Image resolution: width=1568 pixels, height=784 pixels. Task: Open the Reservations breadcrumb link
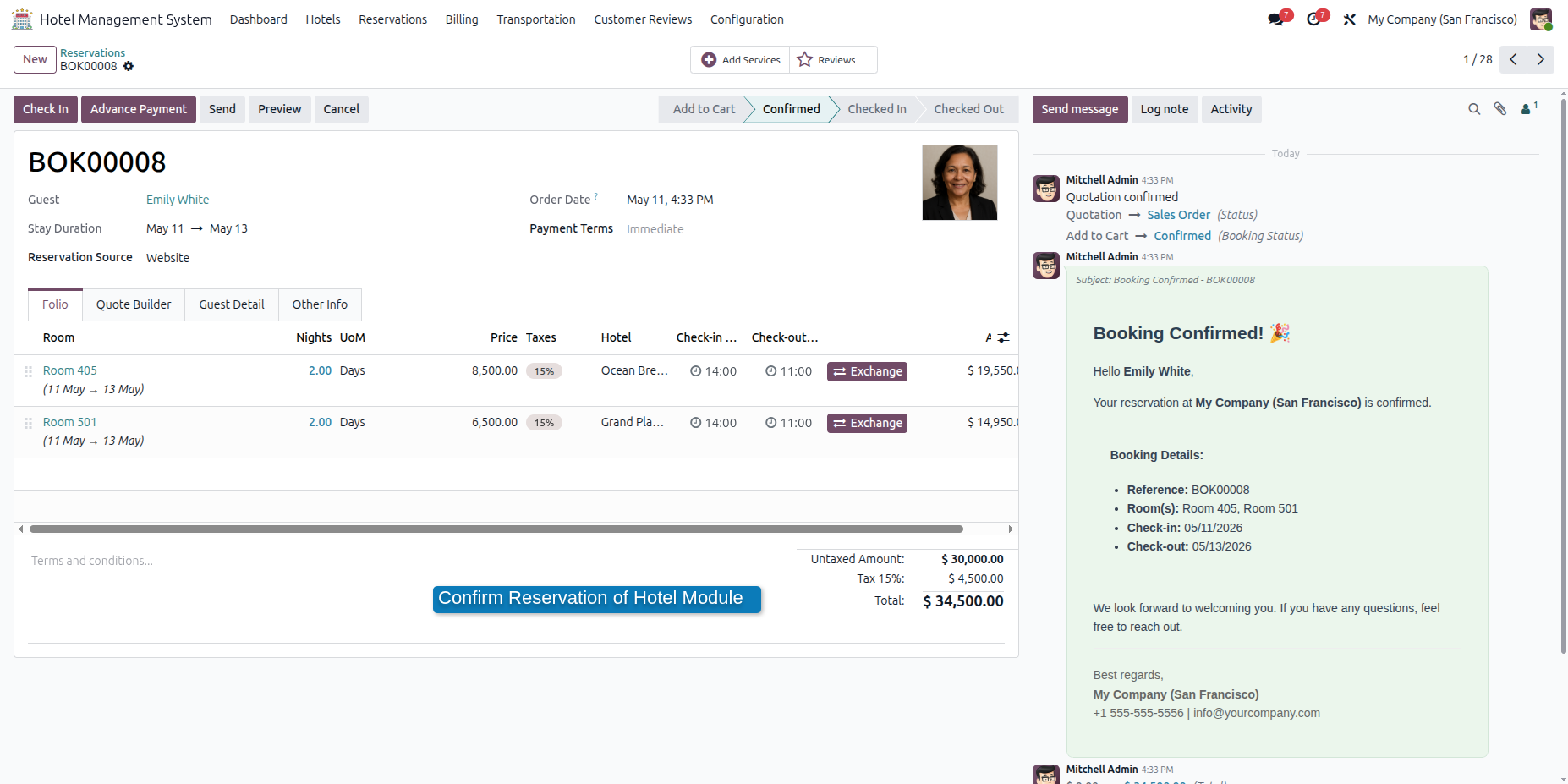click(x=92, y=52)
